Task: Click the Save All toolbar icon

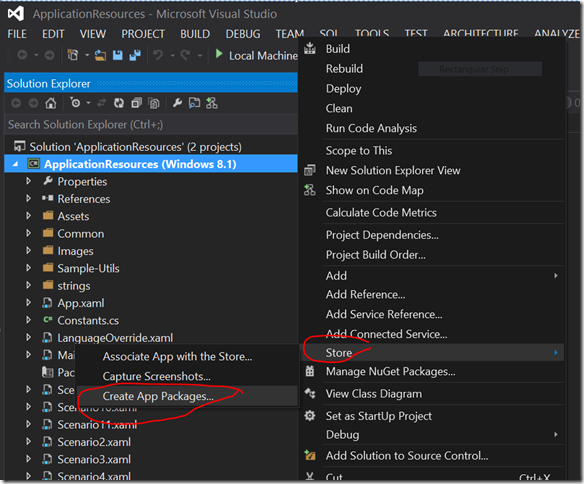Action: click(x=135, y=55)
